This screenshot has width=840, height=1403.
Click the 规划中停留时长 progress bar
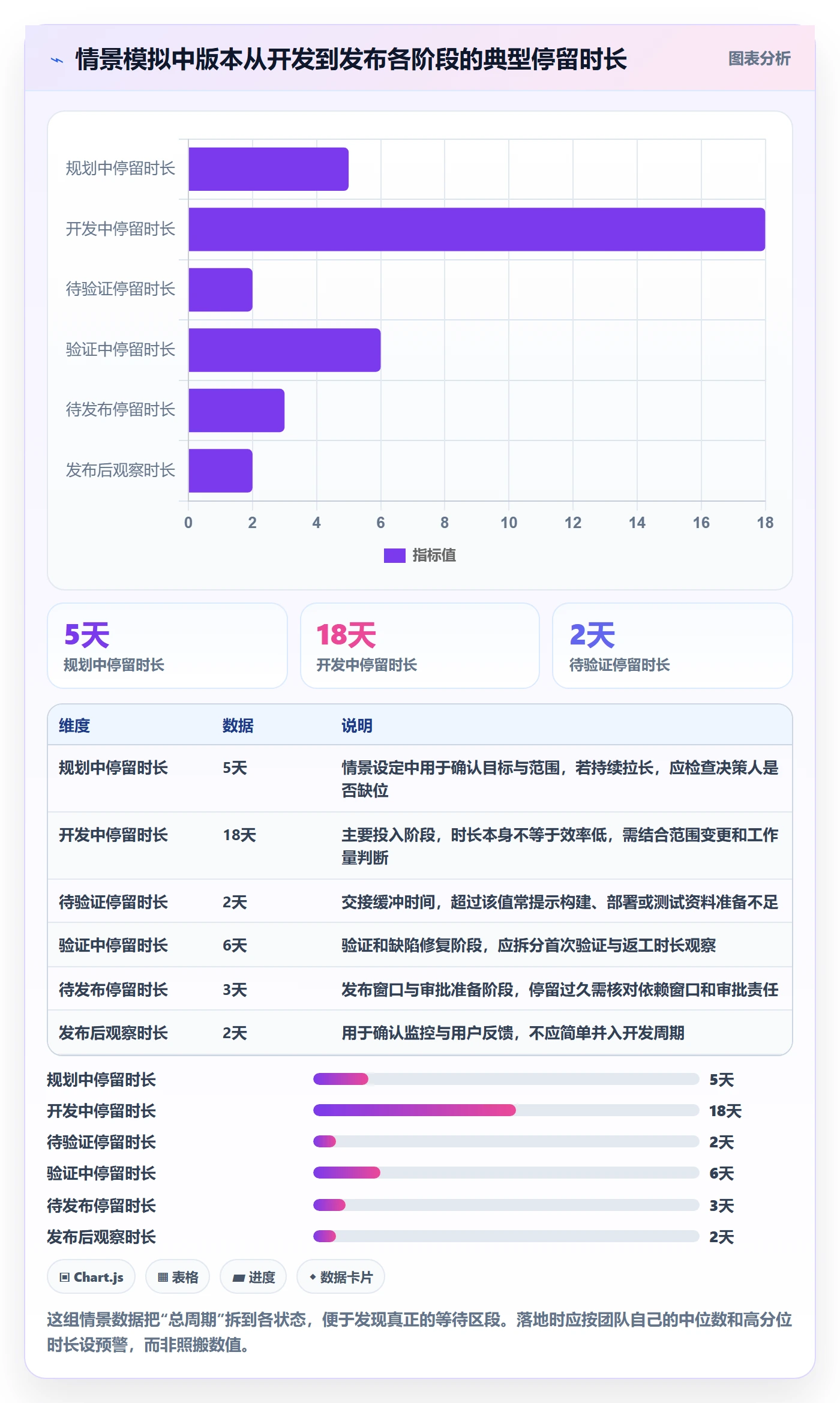point(506,1079)
